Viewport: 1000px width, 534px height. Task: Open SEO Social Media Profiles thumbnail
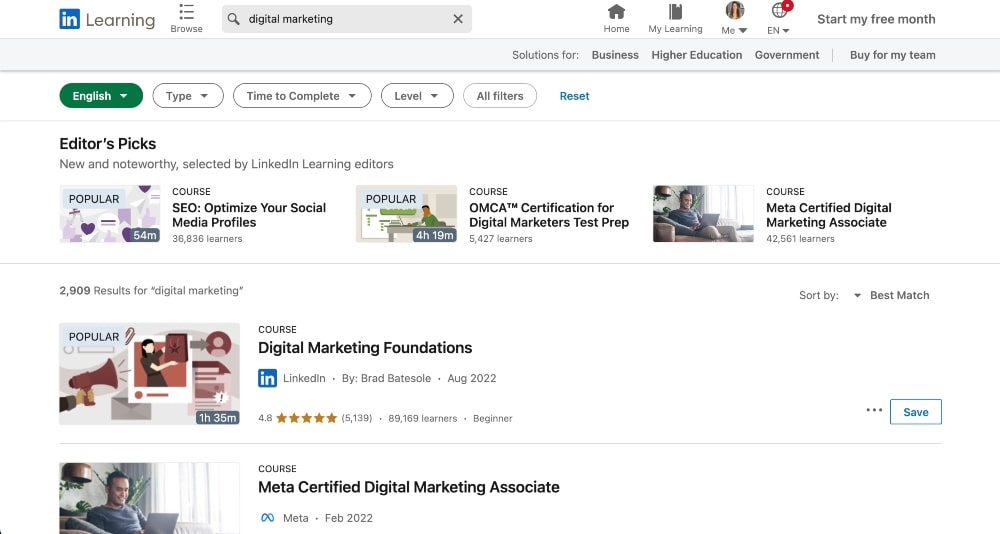pyautogui.click(x=110, y=214)
